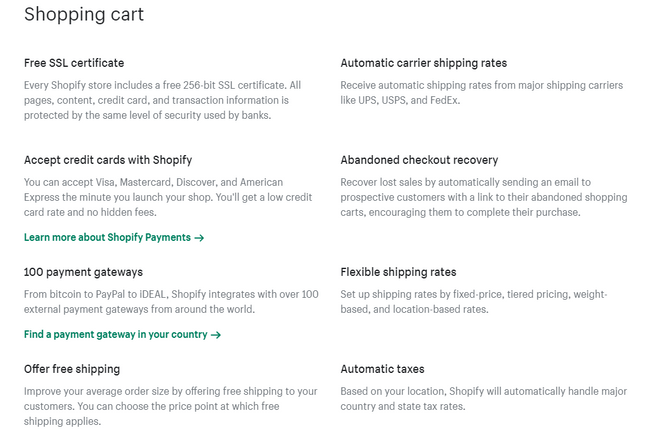This screenshot has height=435, width=645.
Task: Click the Accept credit cards with Shopify heading
Action: (x=108, y=160)
